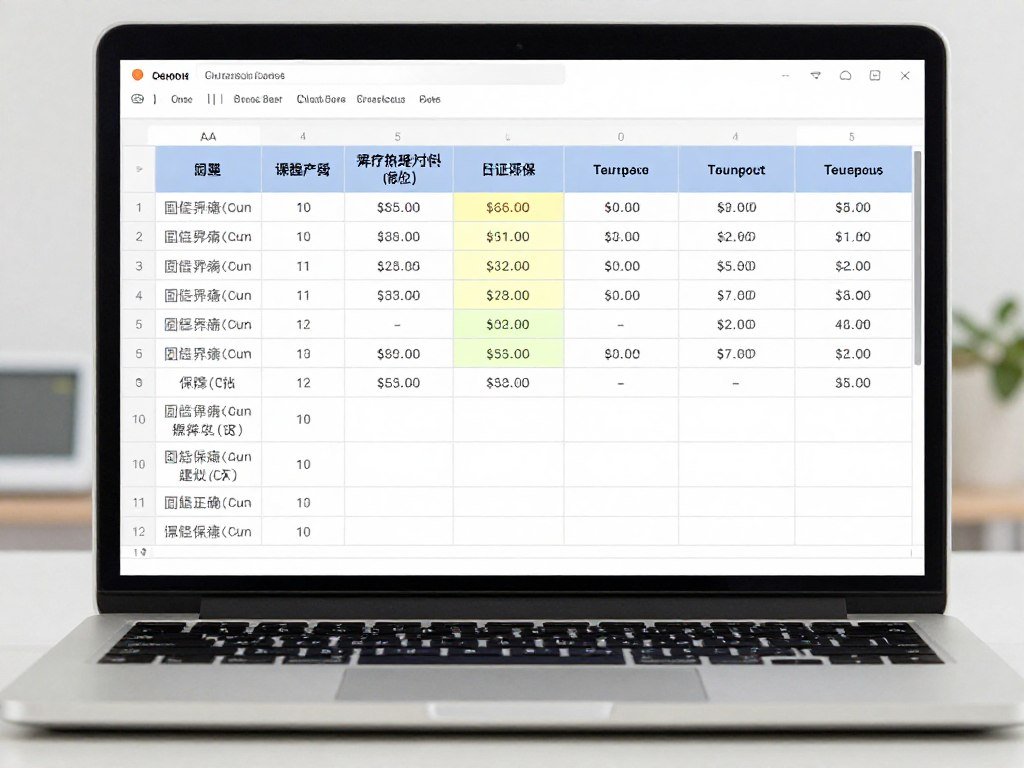Viewport: 1024px width, 768px height.
Task: Click the cell showing $38.00 in row 2
Action: point(398,236)
